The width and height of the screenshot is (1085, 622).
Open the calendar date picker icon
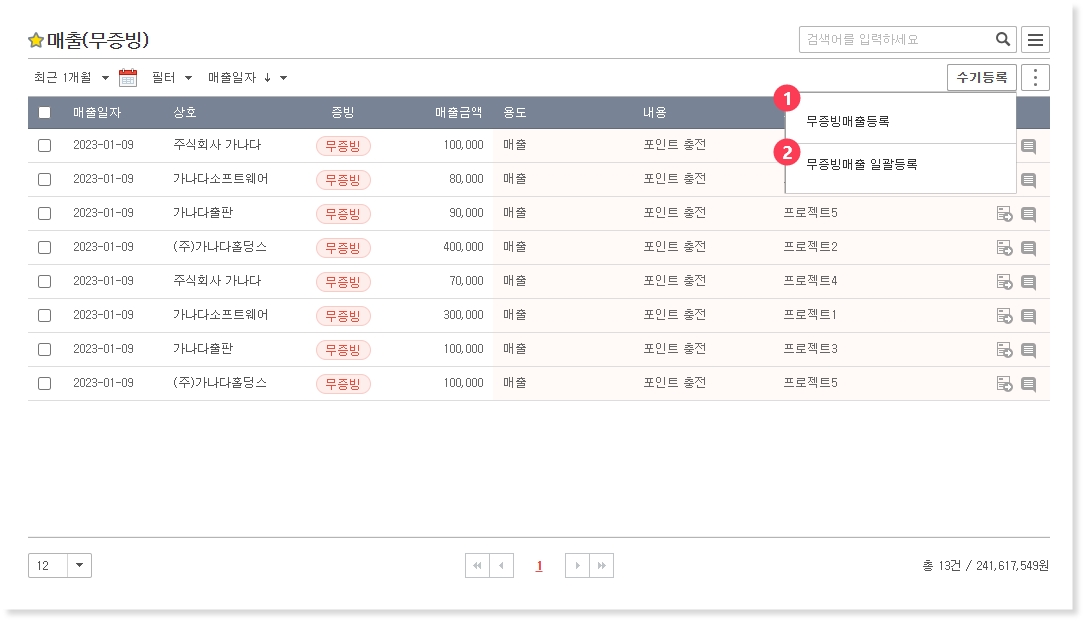128,78
